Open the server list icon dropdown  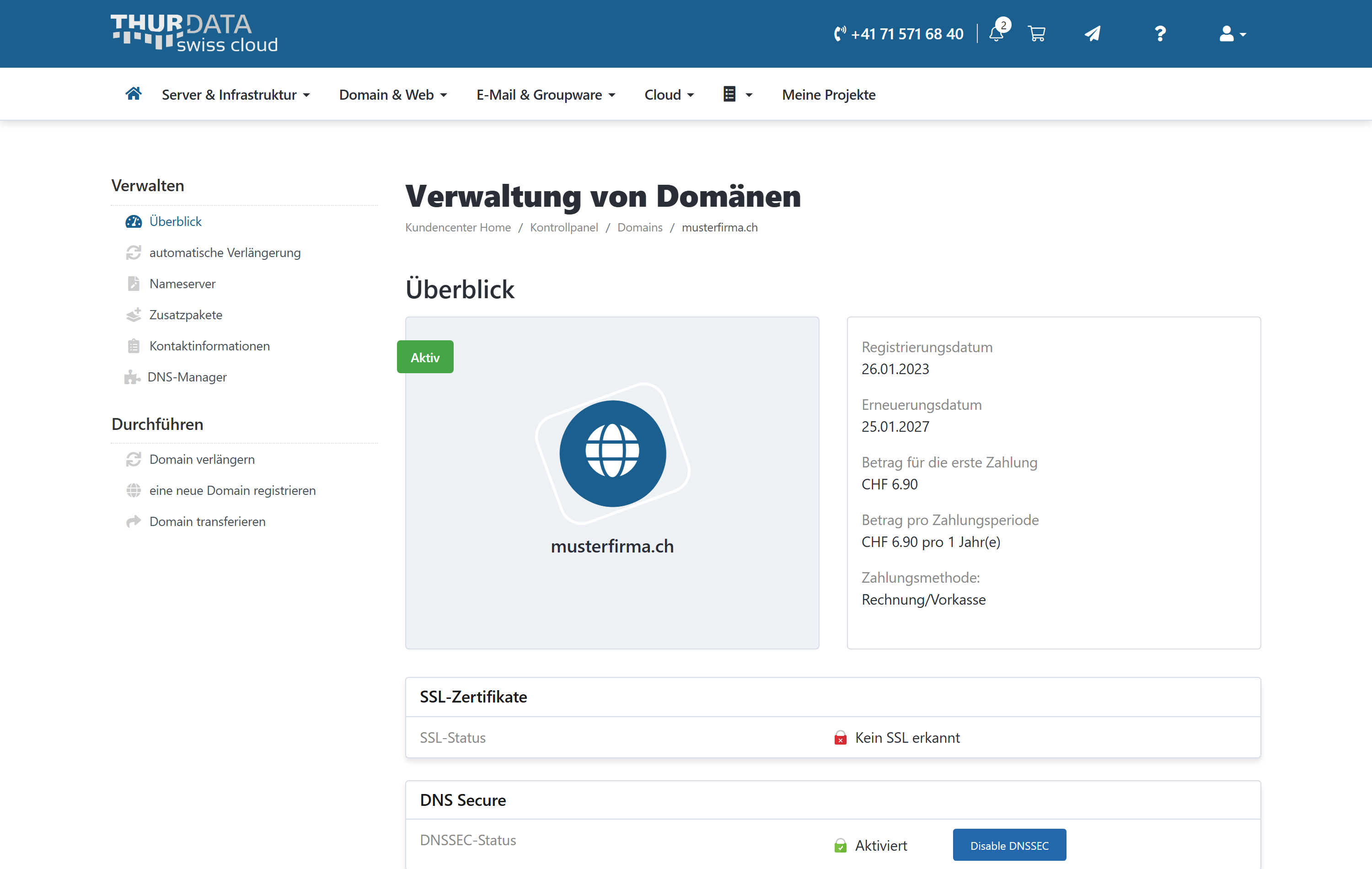click(x=737, y=94)
